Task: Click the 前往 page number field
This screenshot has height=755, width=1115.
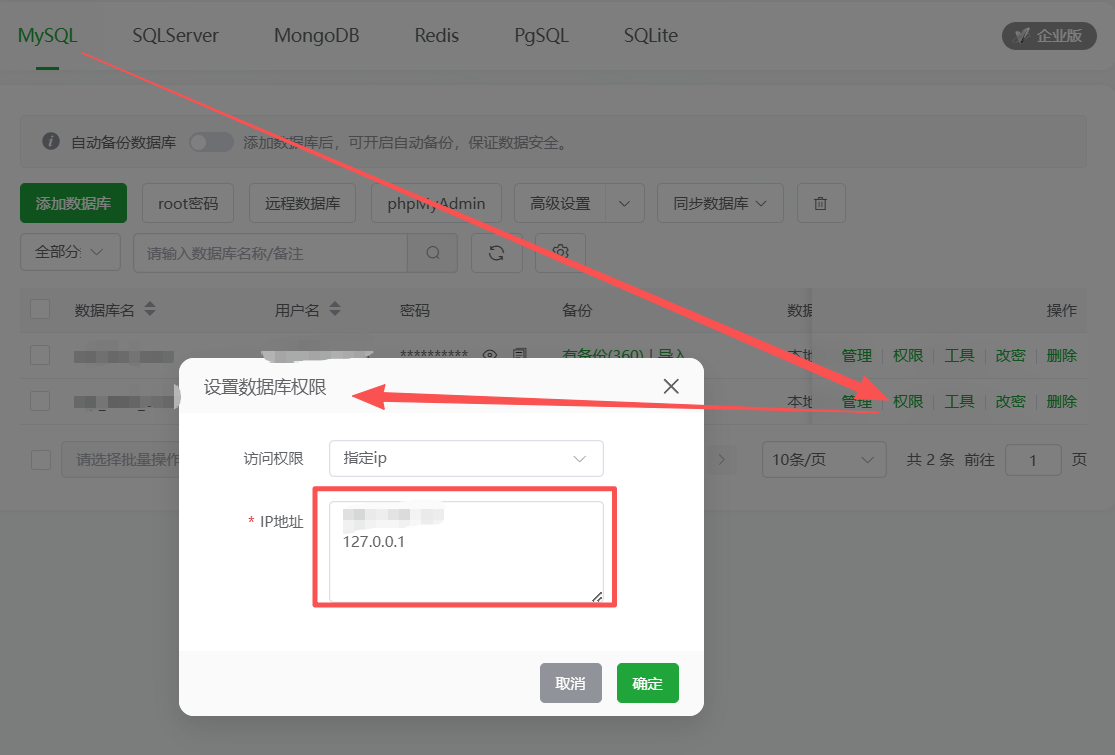Action: coord(1033,461)
